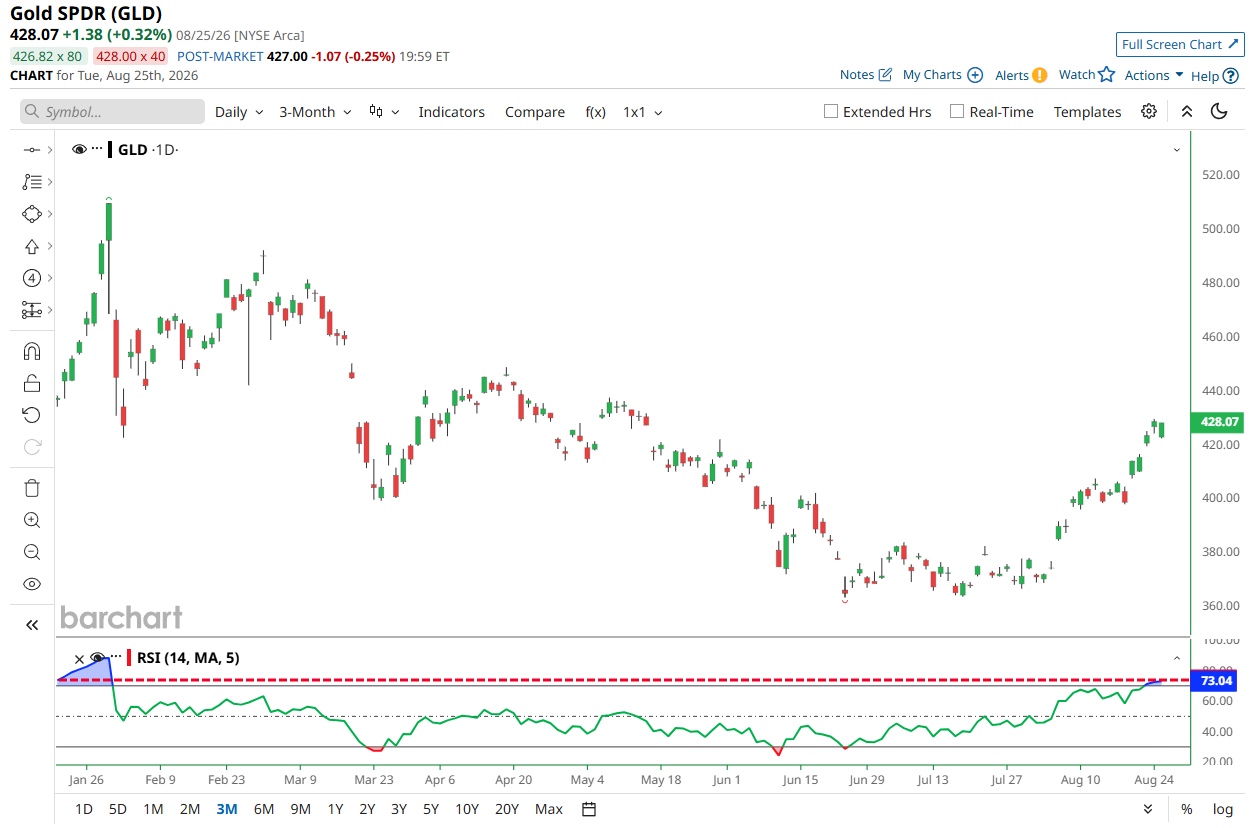Select the trend line drawing tool
The width and height of the screenshot is (1254, 828).
point(31,150)
